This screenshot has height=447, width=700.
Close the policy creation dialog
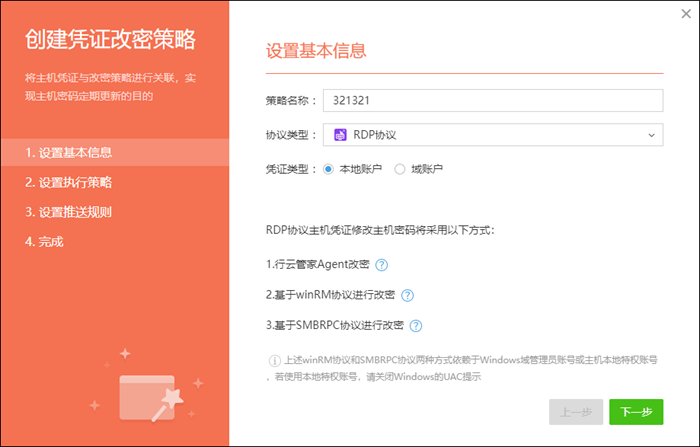pos(685,13)
